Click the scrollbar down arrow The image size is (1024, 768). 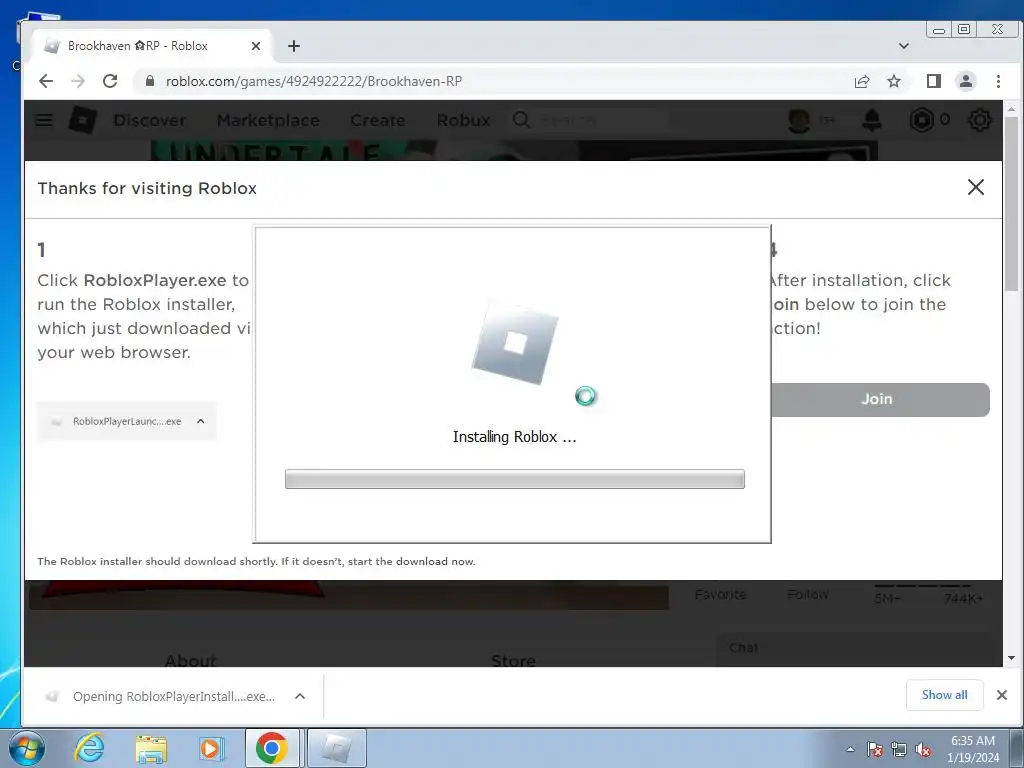pos(1011,658)
